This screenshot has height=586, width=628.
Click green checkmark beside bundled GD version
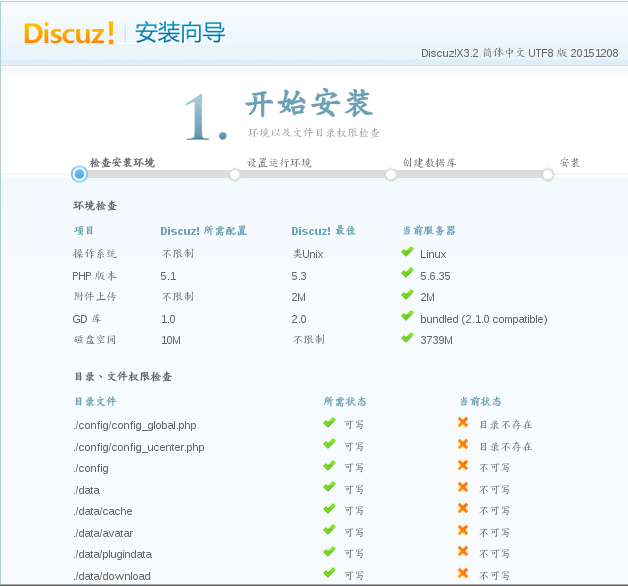tap(407, 316)
